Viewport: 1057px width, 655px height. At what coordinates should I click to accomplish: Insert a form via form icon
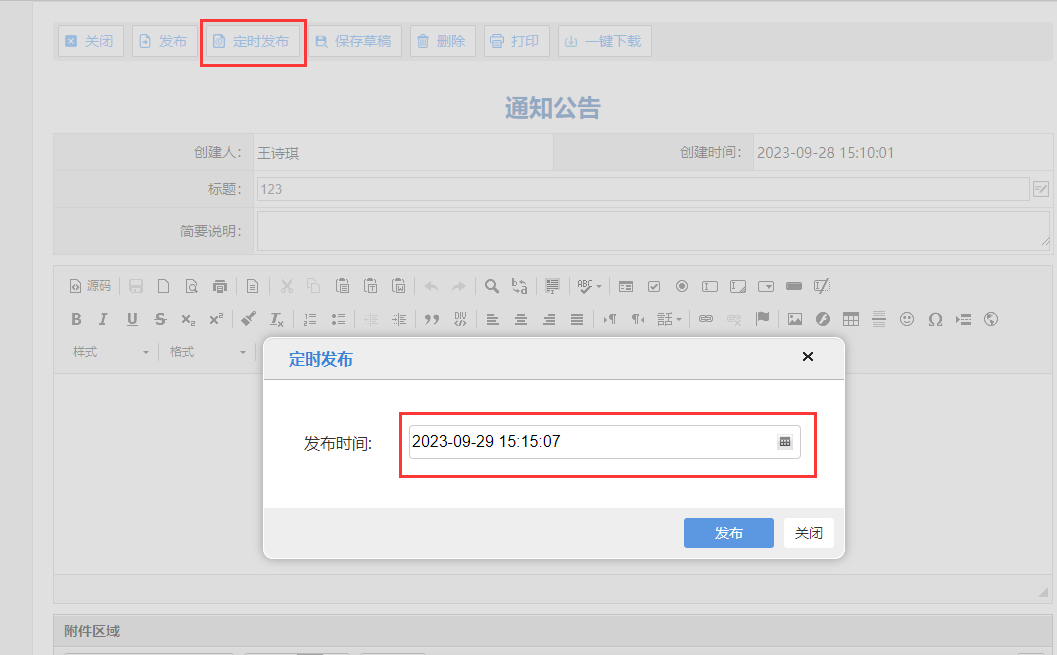pos(626,286)
